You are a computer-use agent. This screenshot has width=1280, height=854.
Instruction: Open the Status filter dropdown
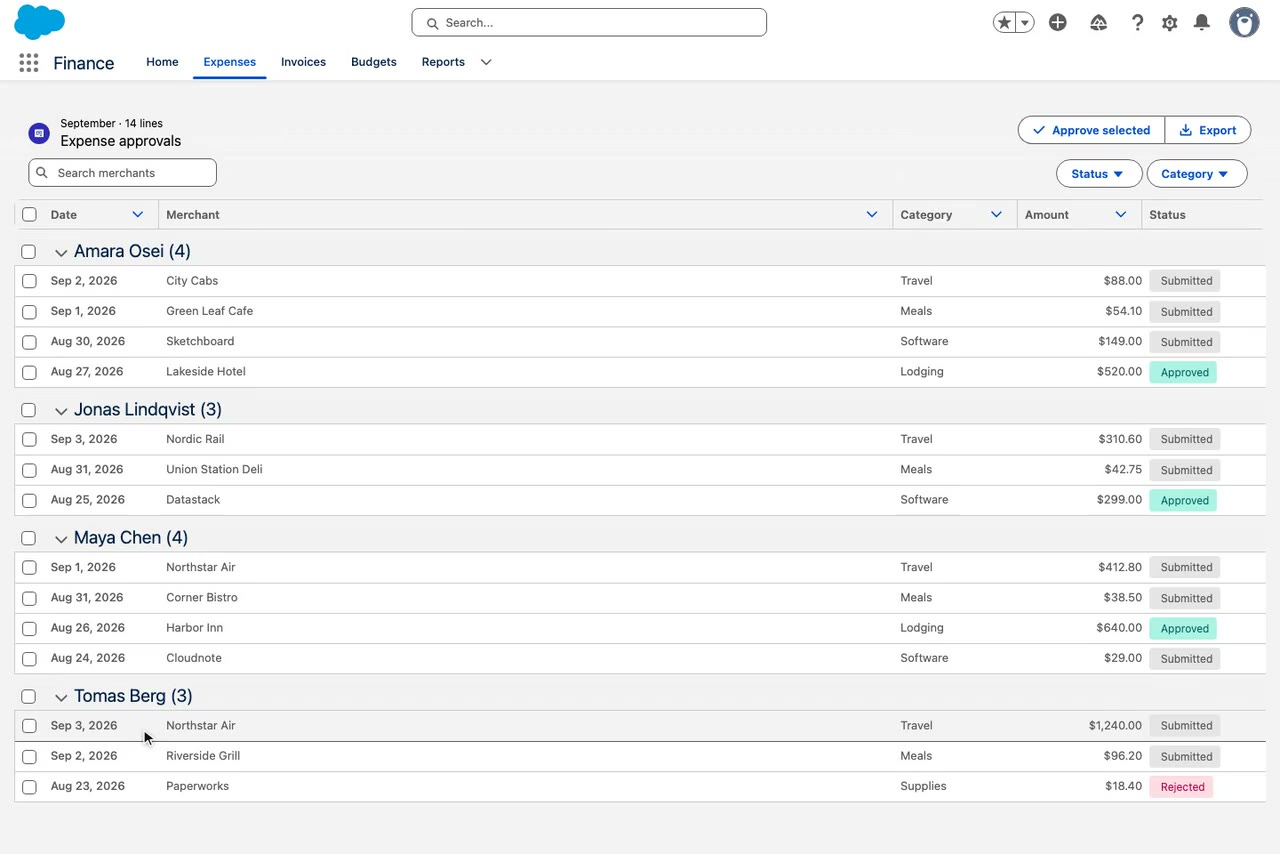coord(1099,174)
